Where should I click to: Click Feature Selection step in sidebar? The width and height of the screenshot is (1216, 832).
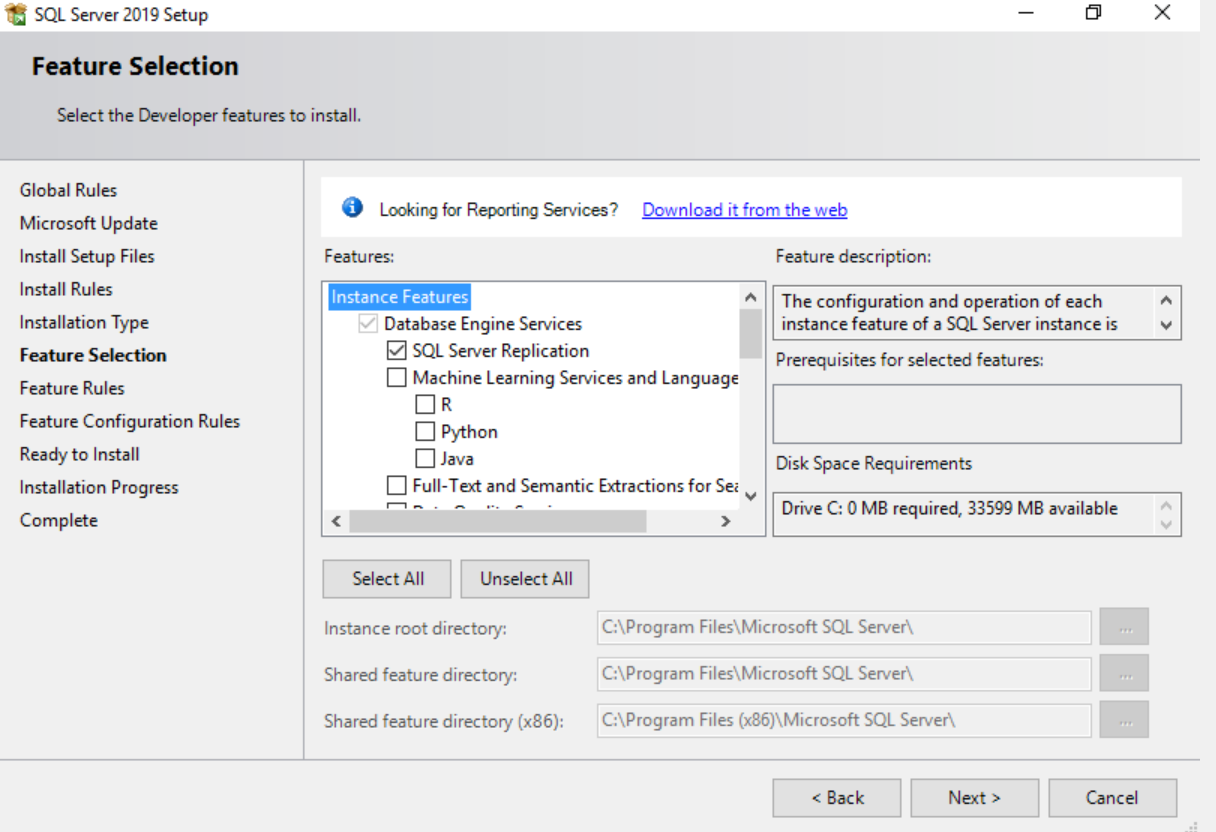pos(93,355)
